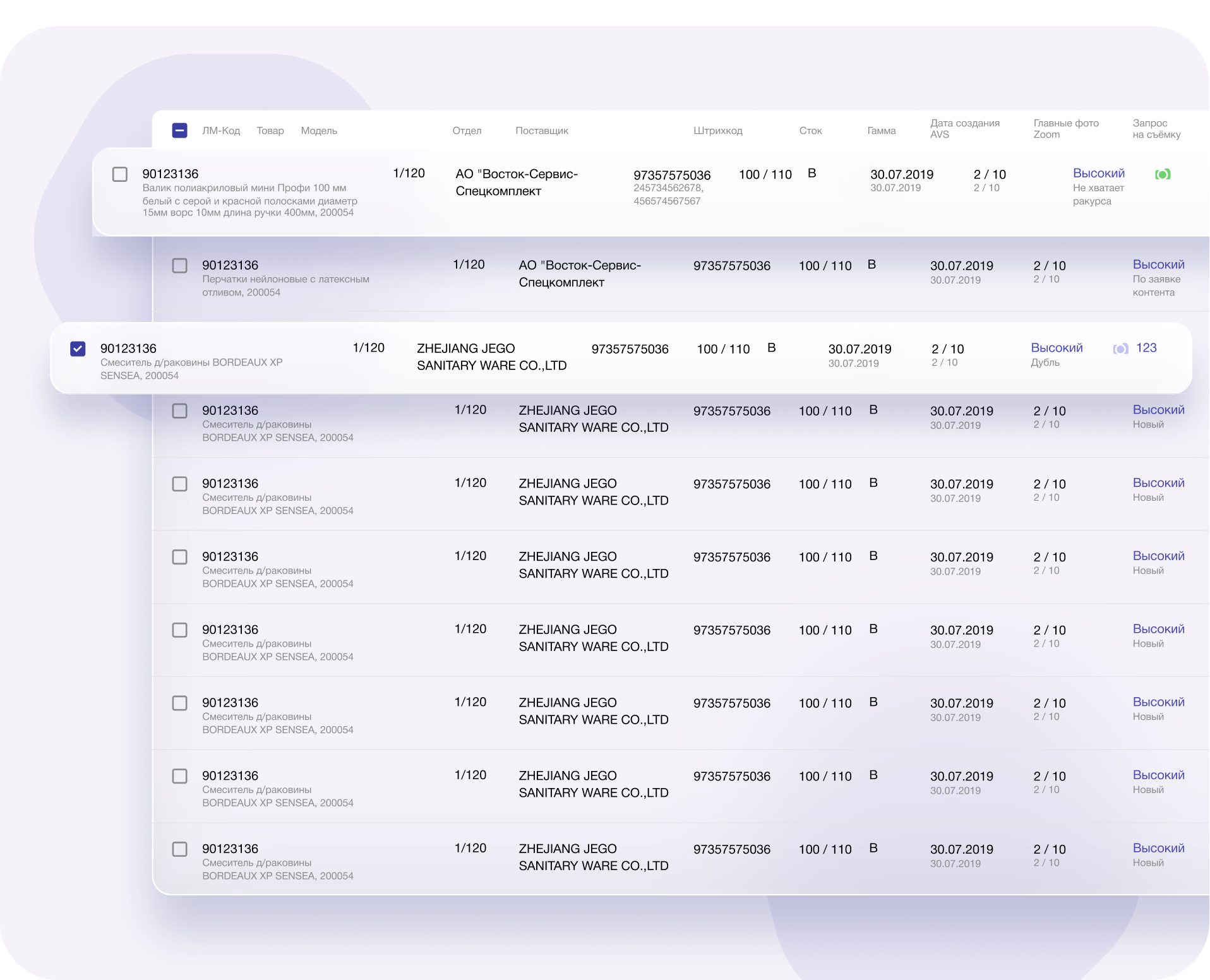This screenshot has height=980, width=1210.
Task: Click Высокий priority labeled По заявке контента
Action: pyautogui.click(x=1158, y=265)
